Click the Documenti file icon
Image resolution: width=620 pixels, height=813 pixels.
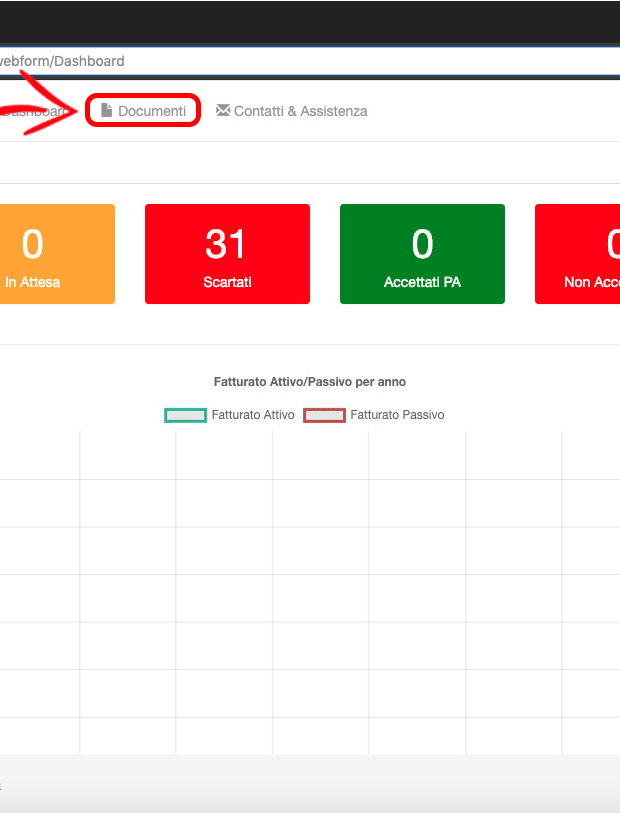(106, 111)
